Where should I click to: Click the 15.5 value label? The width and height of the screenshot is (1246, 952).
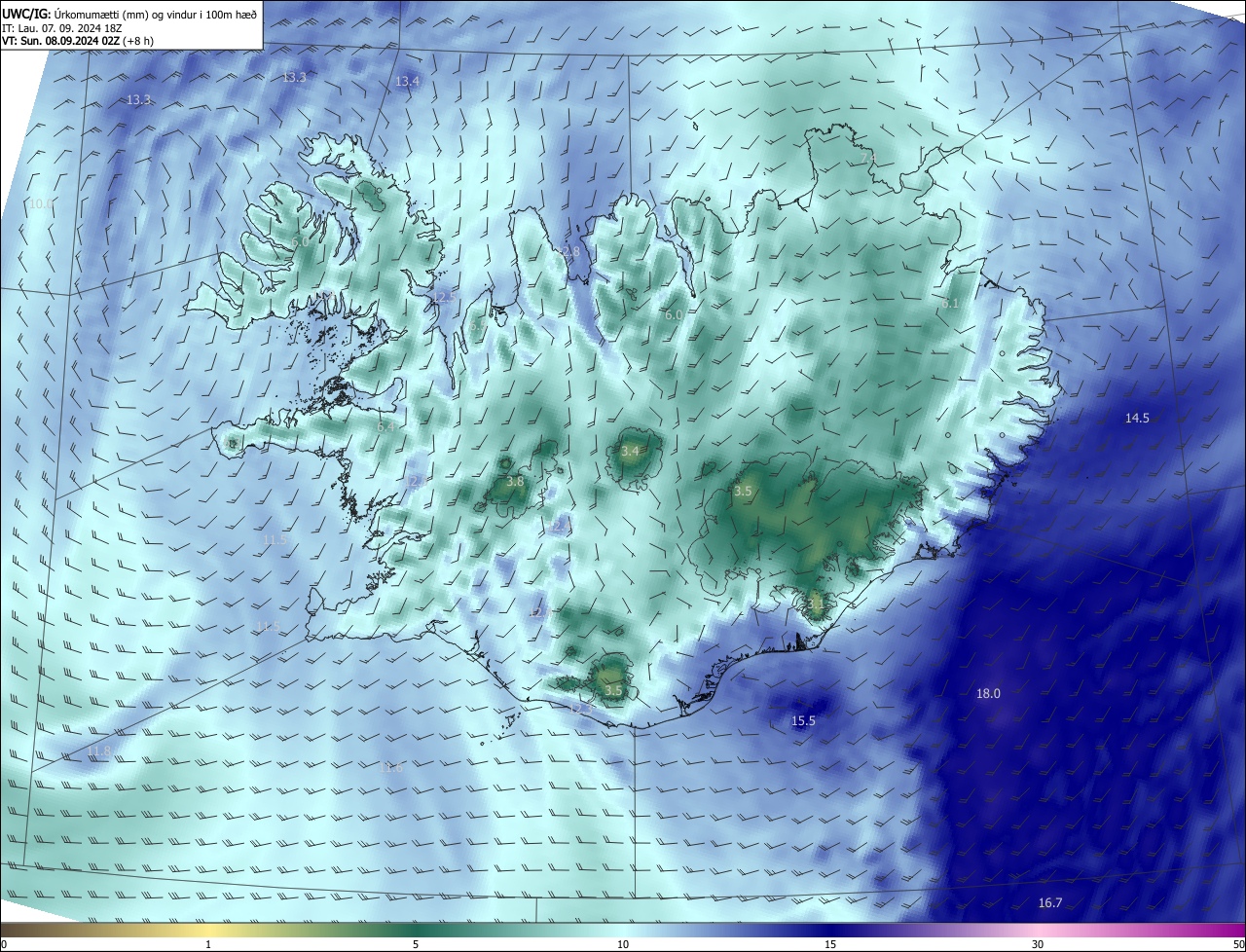[803, 721]
